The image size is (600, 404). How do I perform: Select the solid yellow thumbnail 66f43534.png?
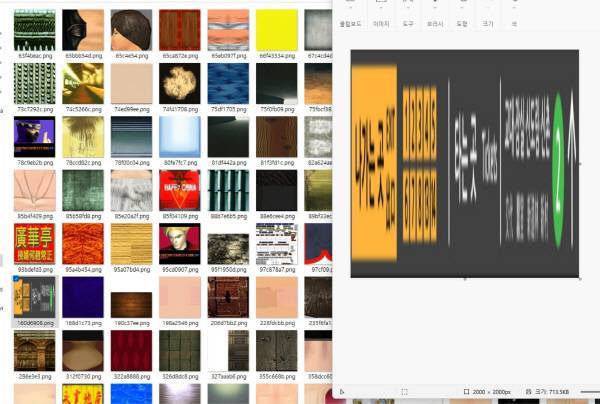tap(277, 30)
